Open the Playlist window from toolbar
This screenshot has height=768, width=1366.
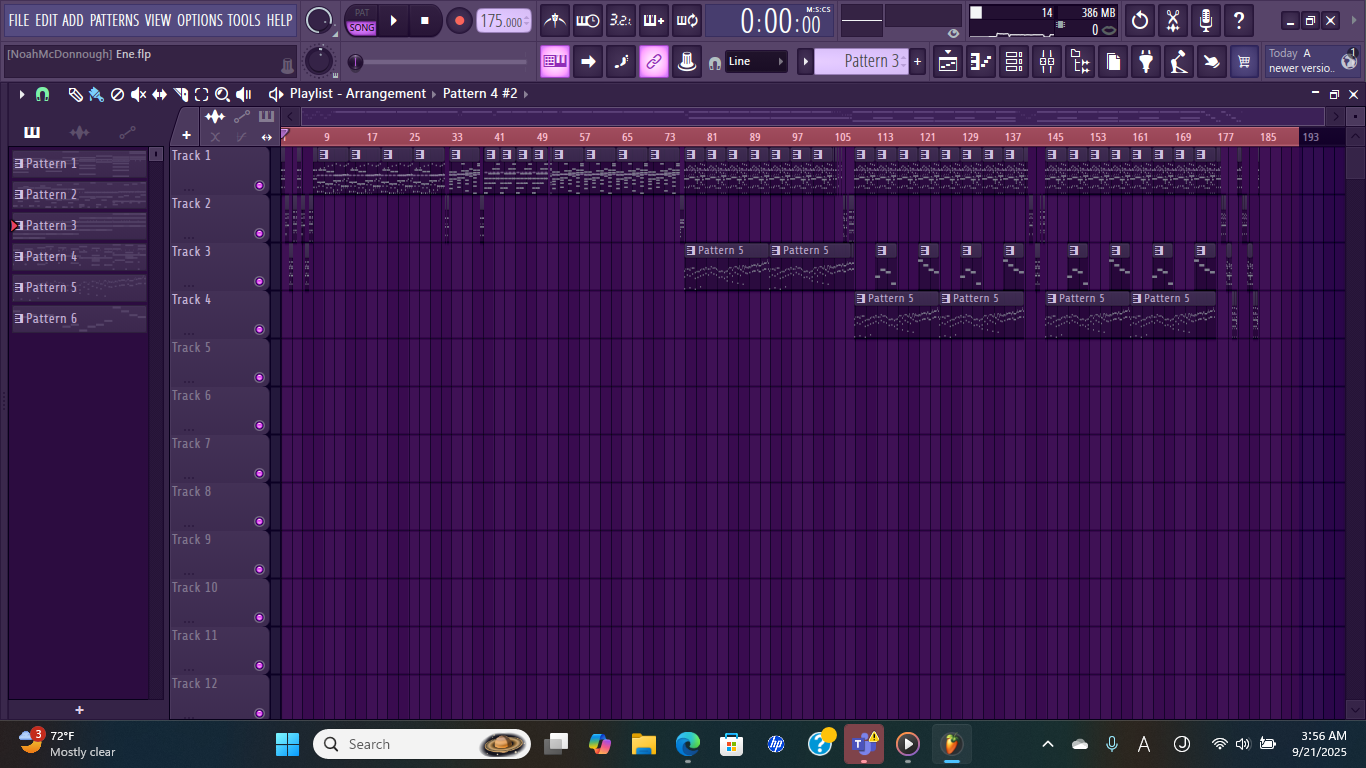[948, 61]
